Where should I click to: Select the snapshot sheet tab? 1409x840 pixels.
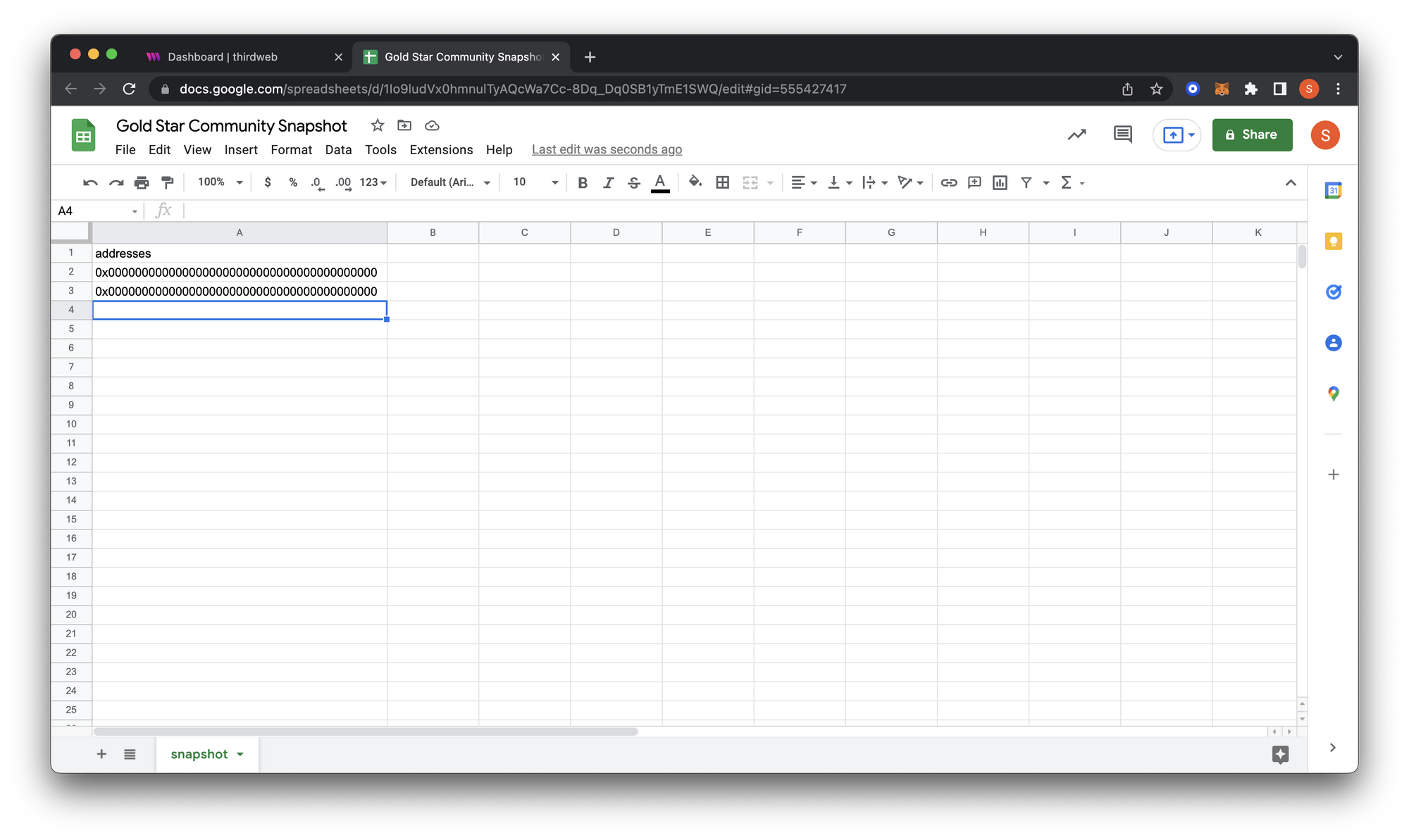click(x=206, y=755)
